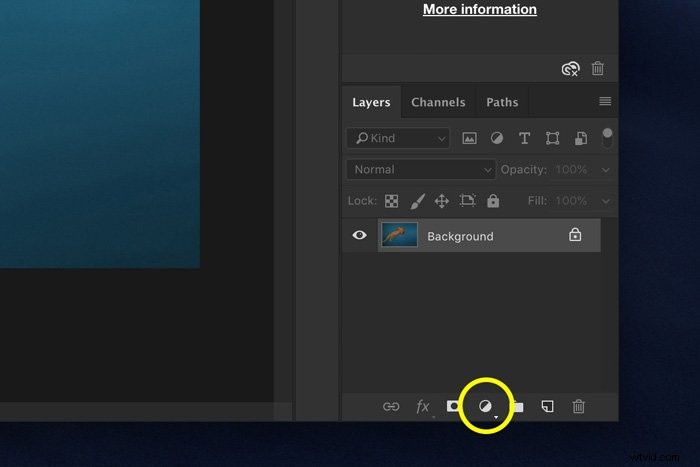Add a layer mask
Image resolution: width=700 pixels, height=467 pixels.
[453, 406]
